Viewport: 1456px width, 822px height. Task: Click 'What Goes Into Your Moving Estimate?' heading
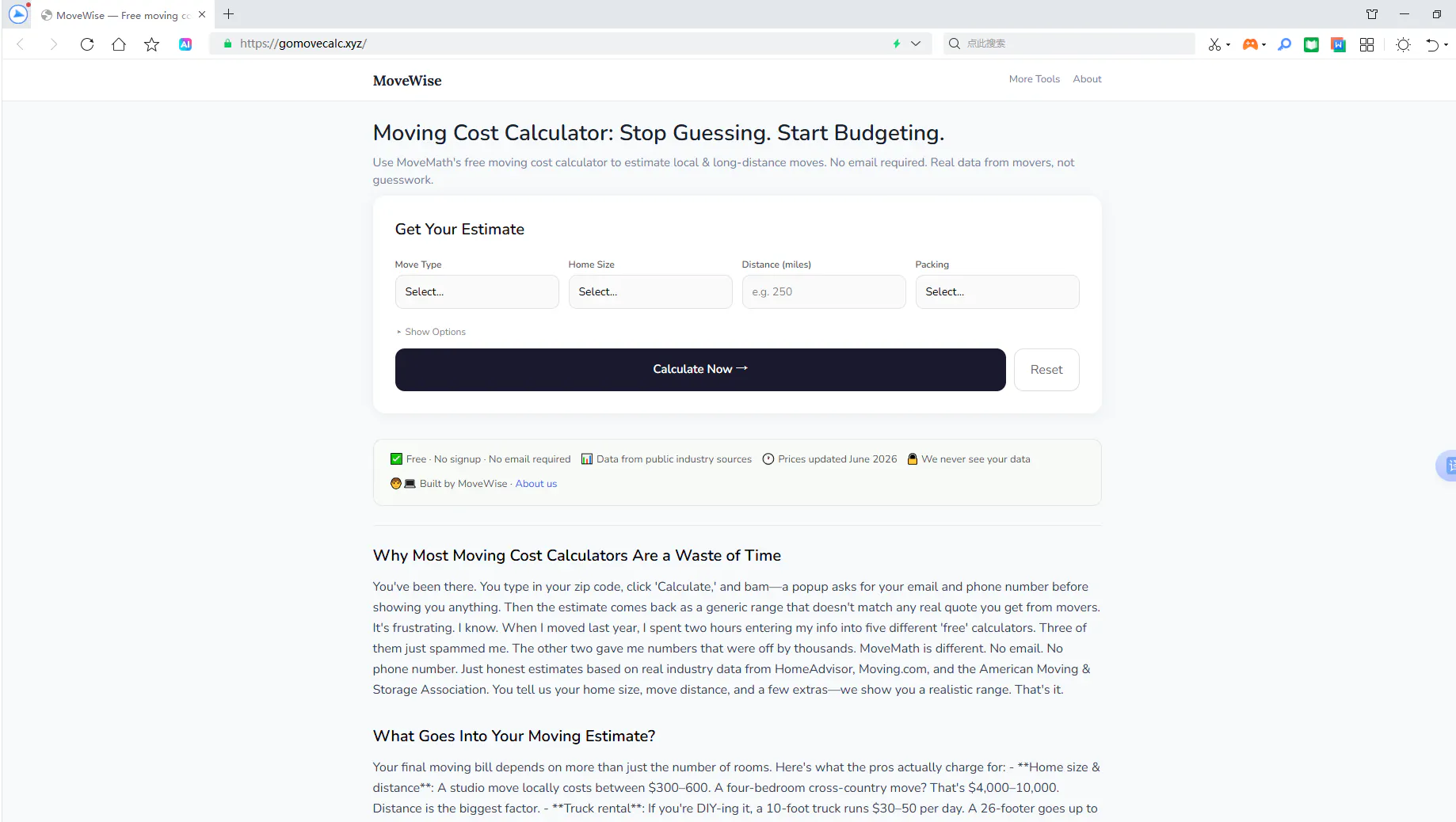point(514,736)
